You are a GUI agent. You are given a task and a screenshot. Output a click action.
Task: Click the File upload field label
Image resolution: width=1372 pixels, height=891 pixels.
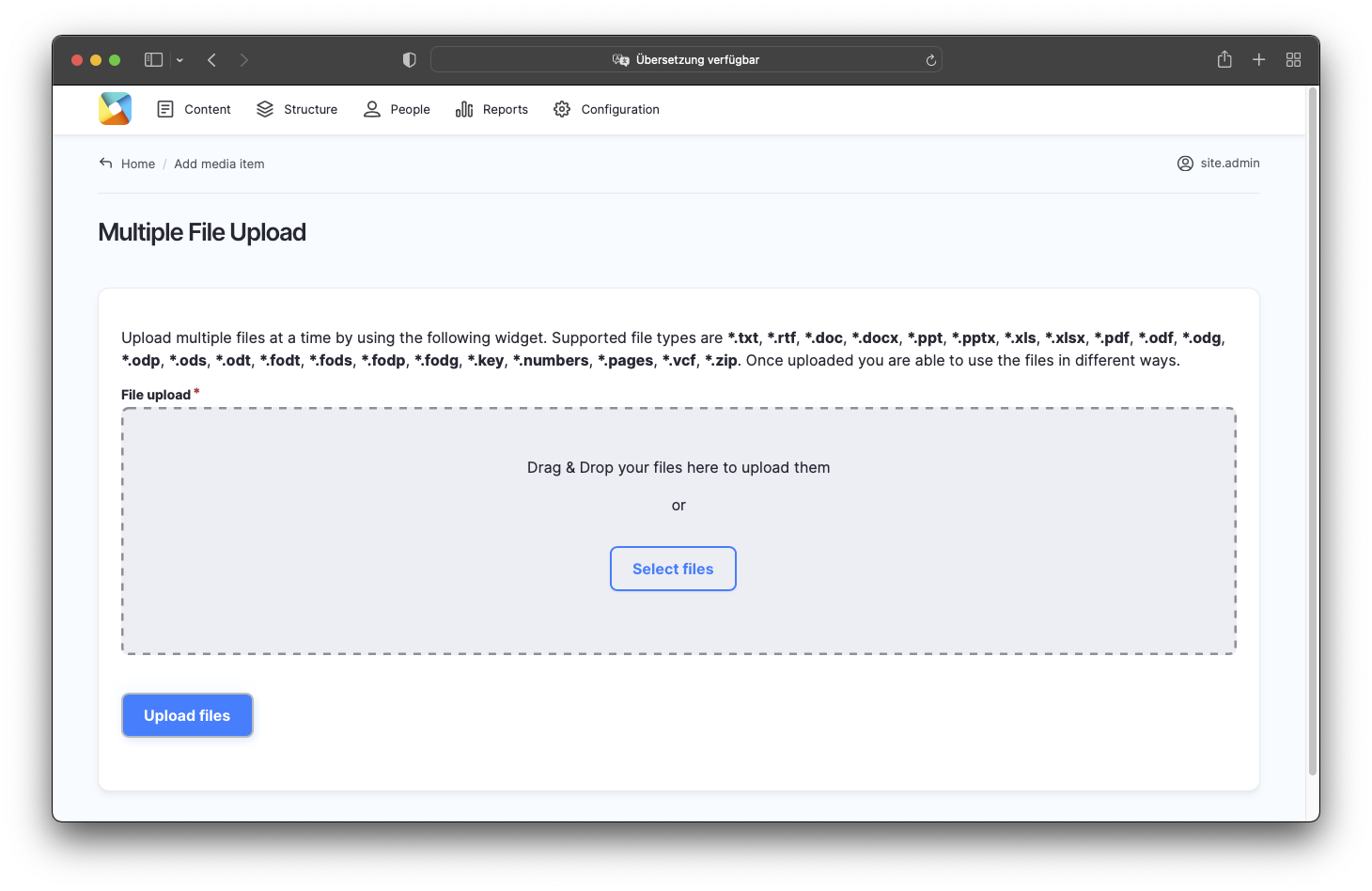click(156, 395)
